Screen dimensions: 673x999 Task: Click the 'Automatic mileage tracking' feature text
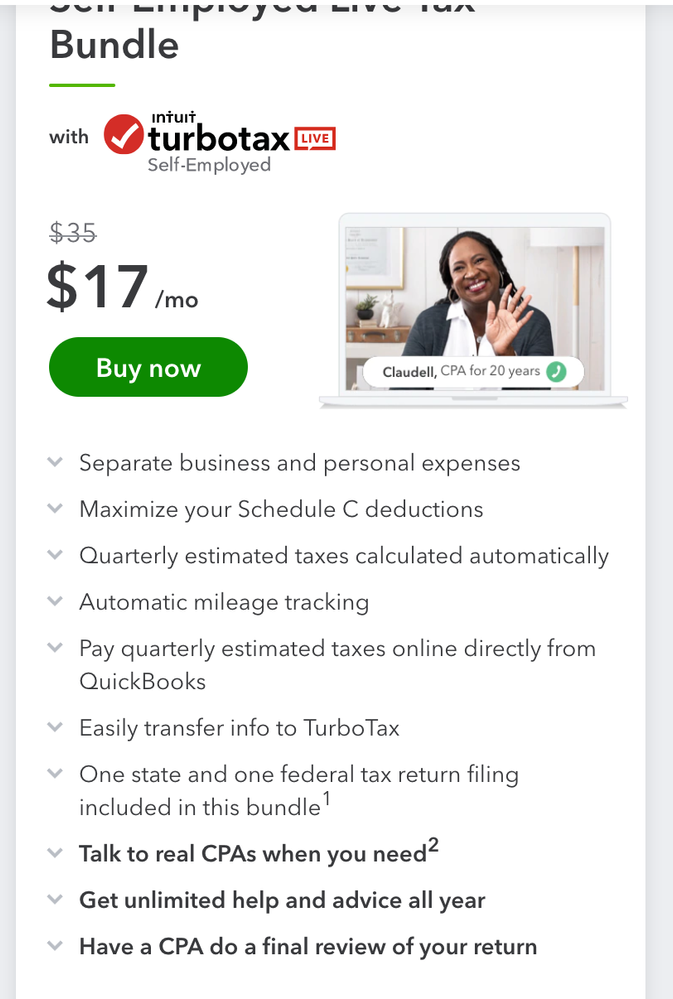(224, 602)
